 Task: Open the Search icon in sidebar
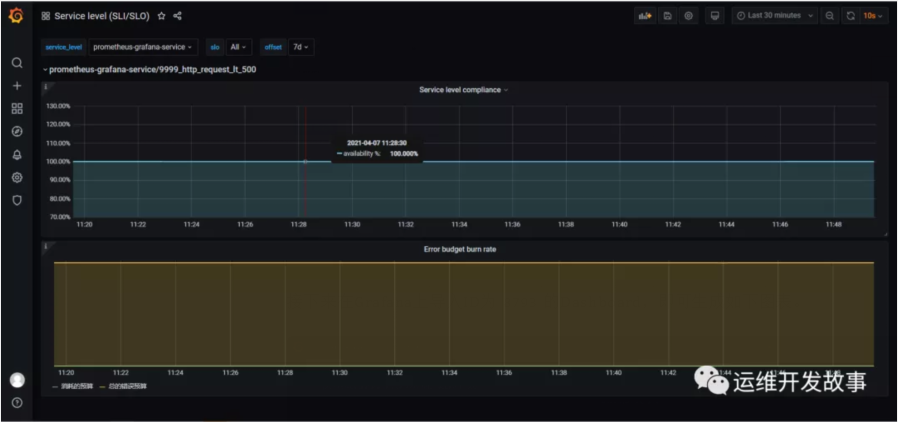16,63
